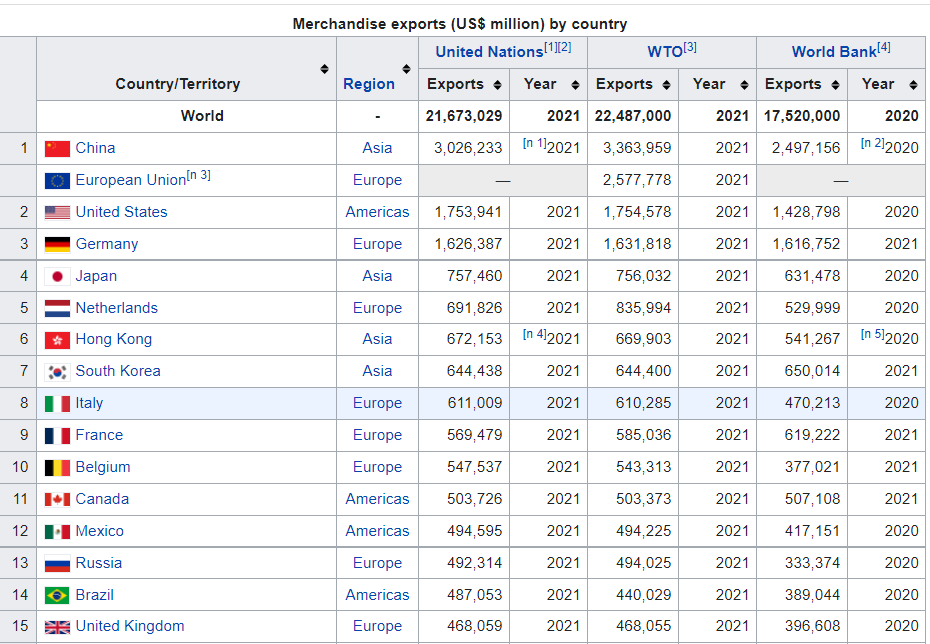Viewport: 930px width, 644px height.
Task: Open the Netherlands country link
Action: [116, 308]
